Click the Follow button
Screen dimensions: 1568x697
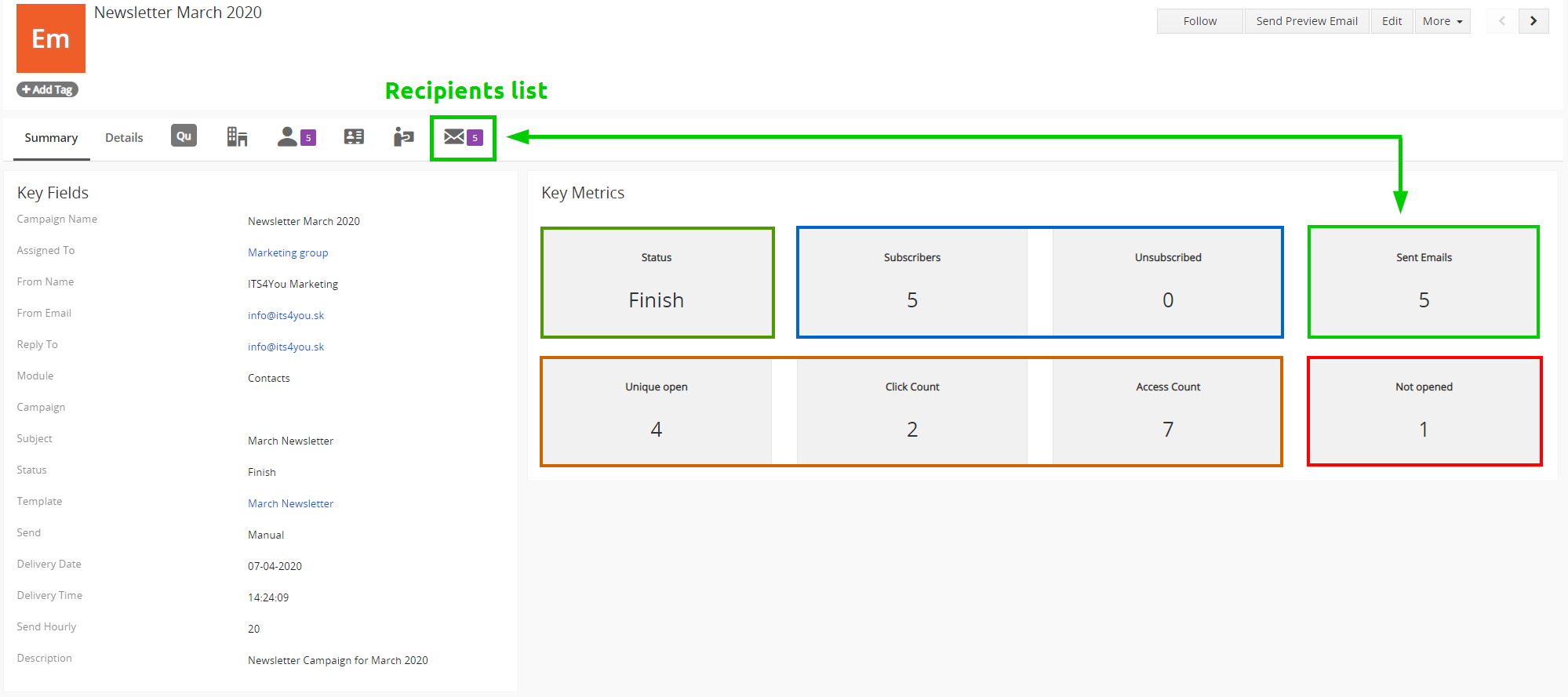(x=1199, y=21)
